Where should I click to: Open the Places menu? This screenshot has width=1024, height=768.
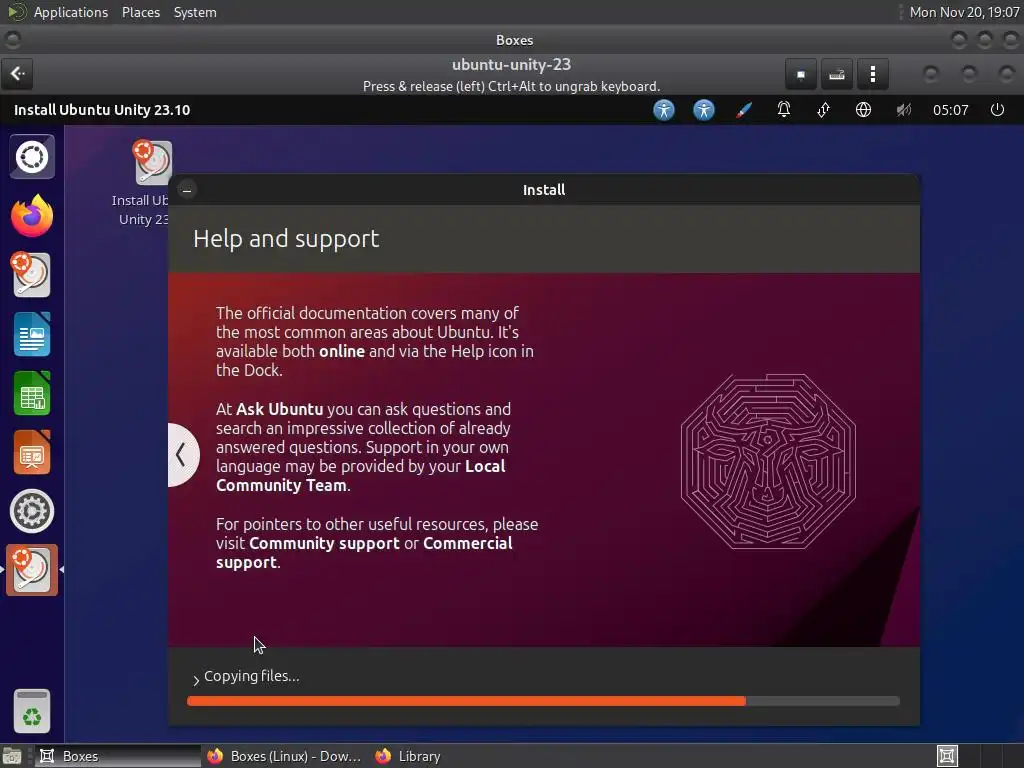[141, 12]
